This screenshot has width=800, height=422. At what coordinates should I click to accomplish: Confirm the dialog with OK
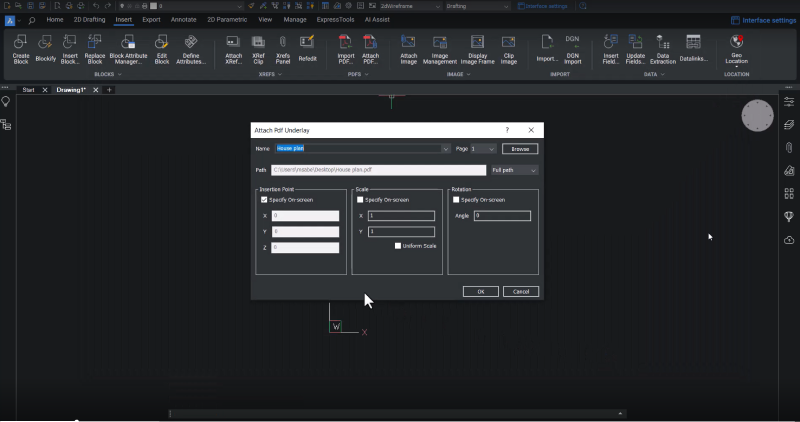481,291
